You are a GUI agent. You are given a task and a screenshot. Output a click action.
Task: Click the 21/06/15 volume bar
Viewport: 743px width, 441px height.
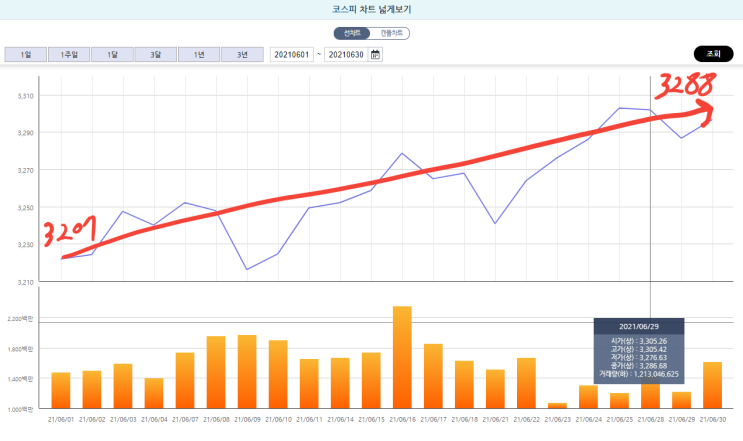tap(371, 380)
